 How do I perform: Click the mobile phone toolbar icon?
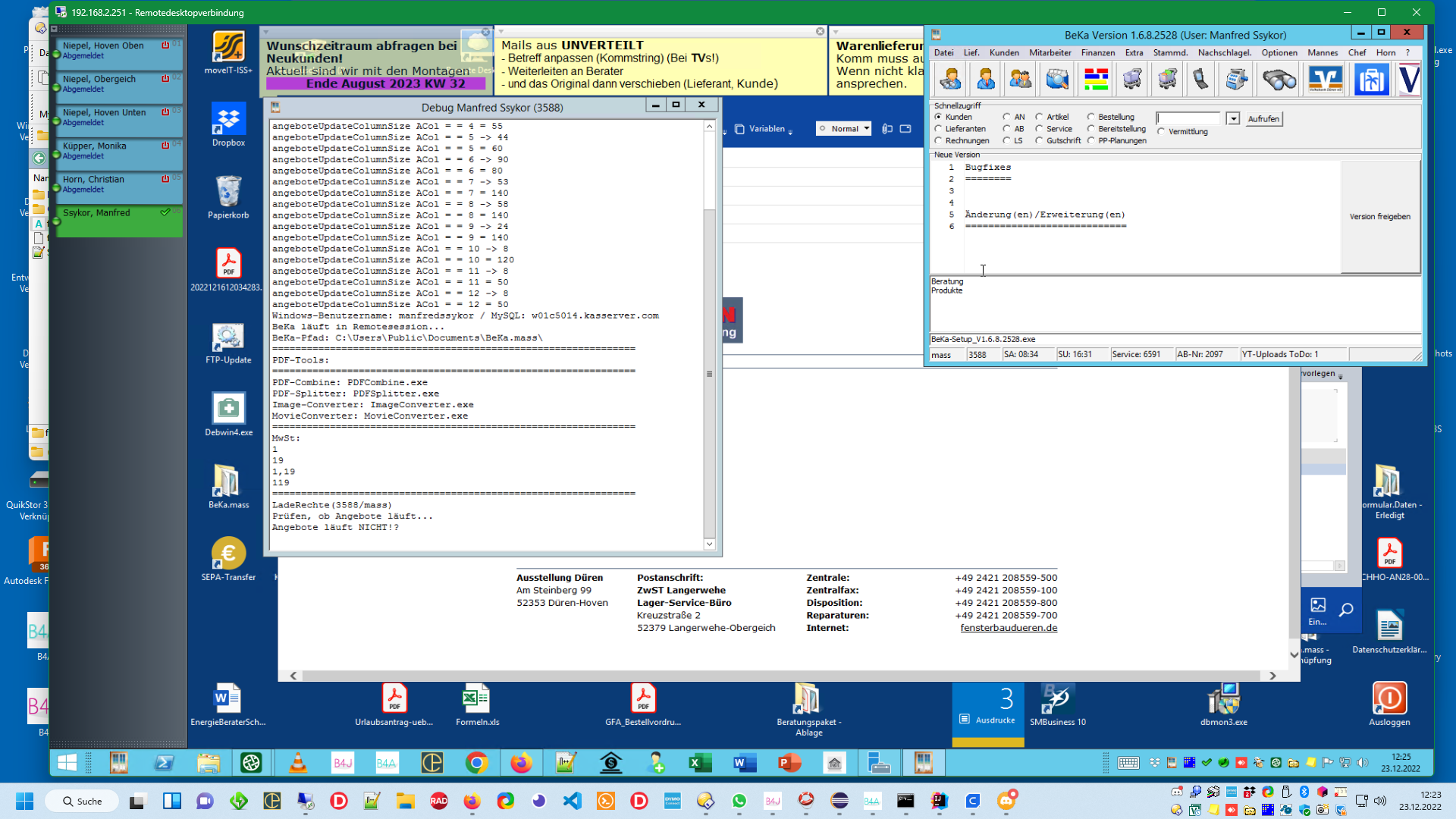coord(1201,79)
